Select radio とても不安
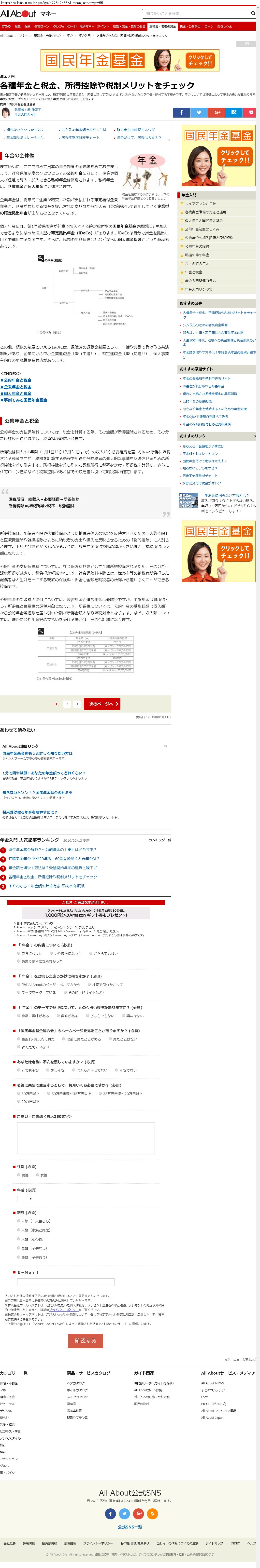 pos(19,1070)
